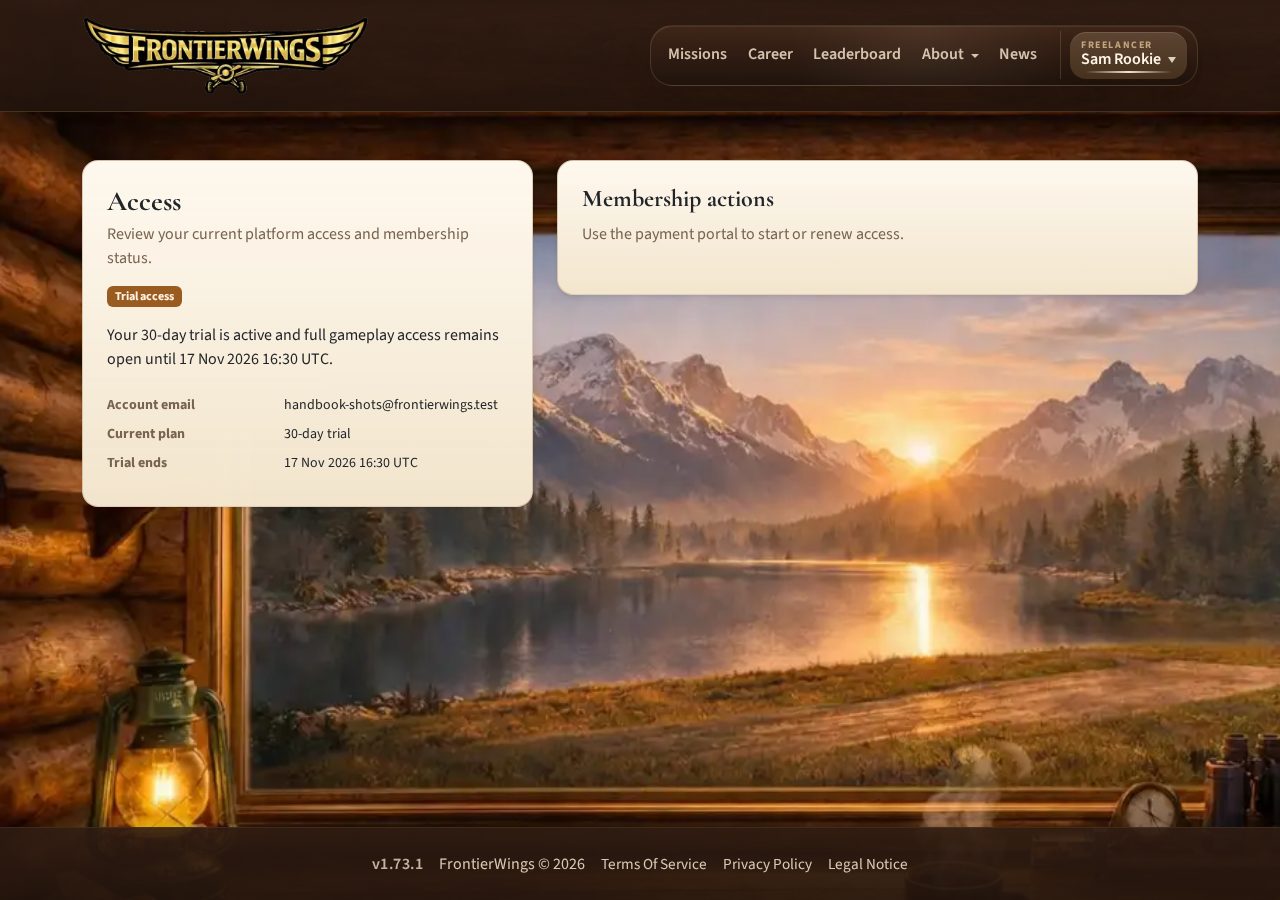Expand the About dropdown menu

[x=950, y=54]
